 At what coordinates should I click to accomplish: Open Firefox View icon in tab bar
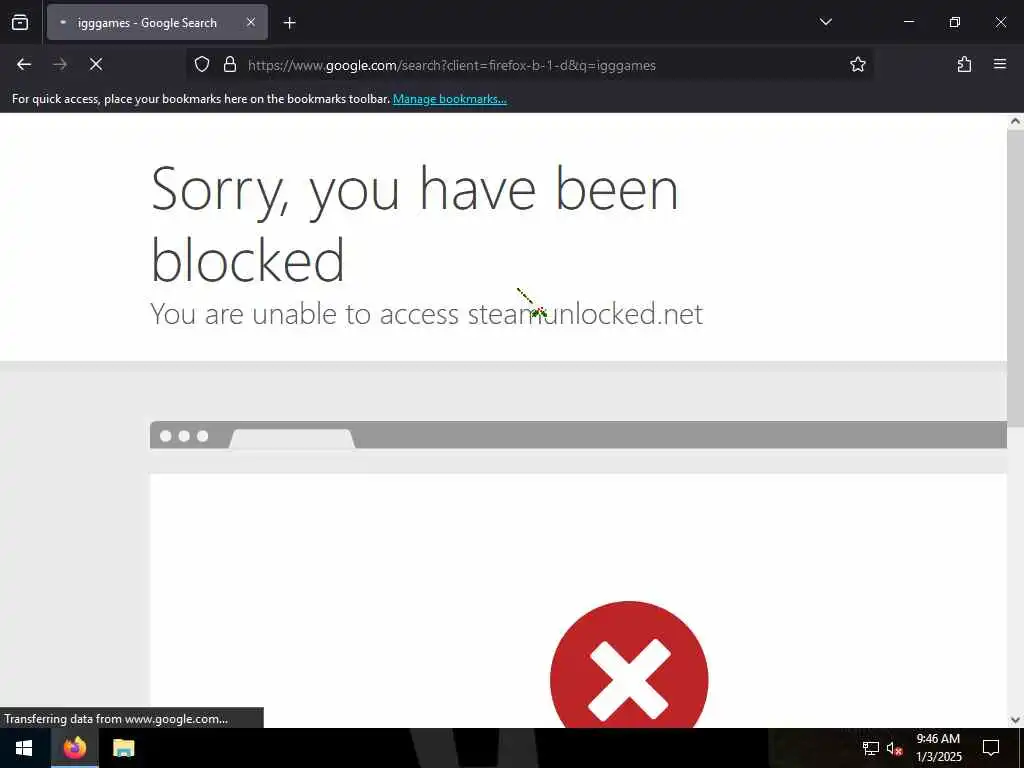click(x=20, y=23)
